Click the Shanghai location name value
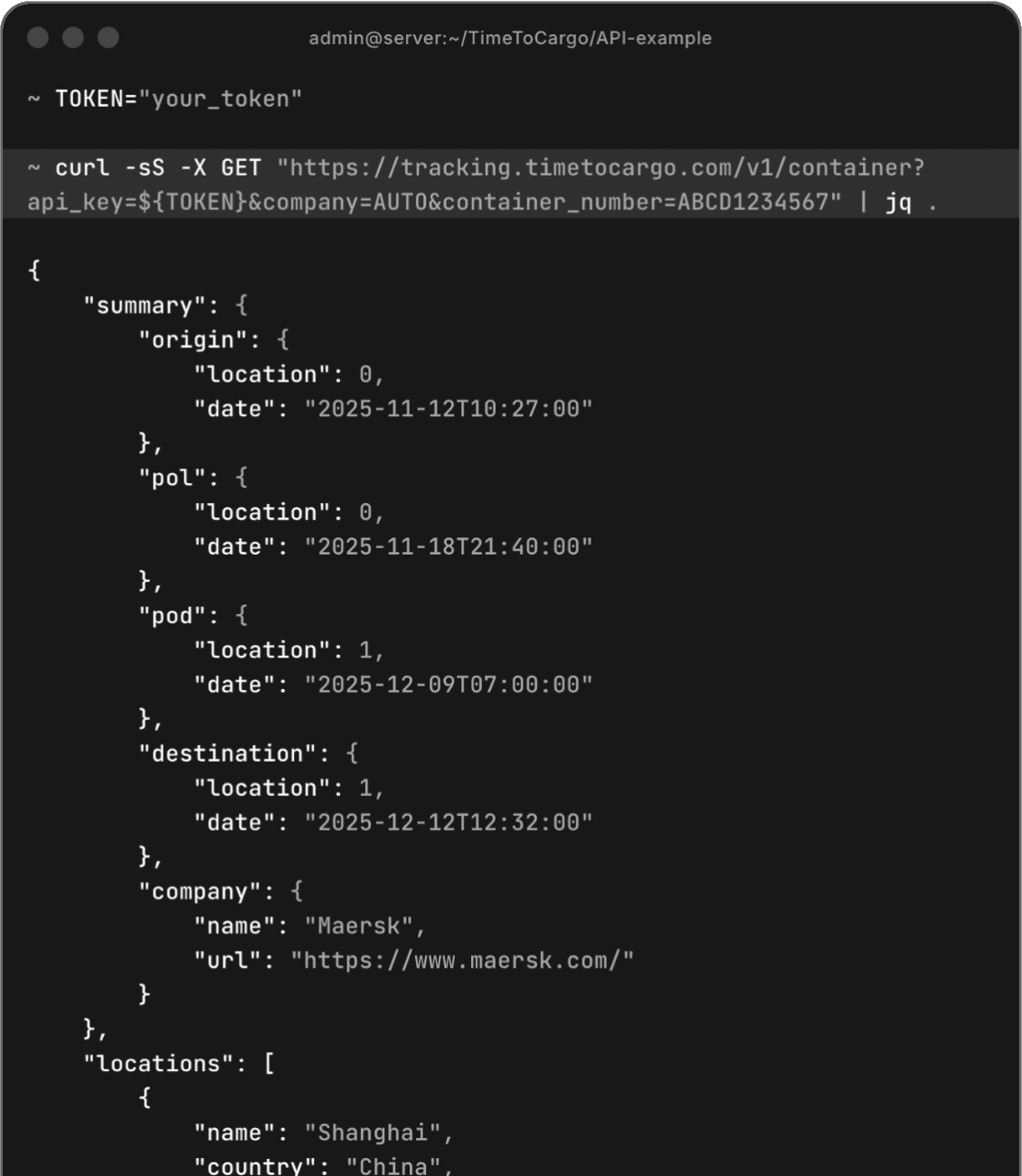 point(377,1132)
